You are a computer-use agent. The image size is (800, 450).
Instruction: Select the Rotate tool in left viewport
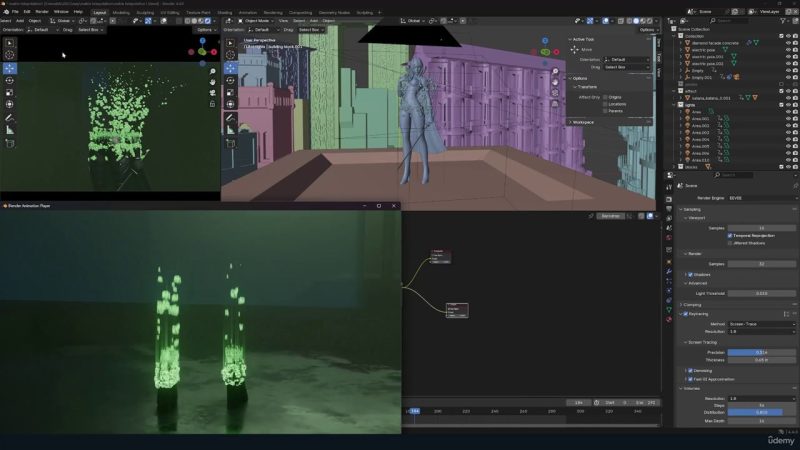click(x=10, y=80)
